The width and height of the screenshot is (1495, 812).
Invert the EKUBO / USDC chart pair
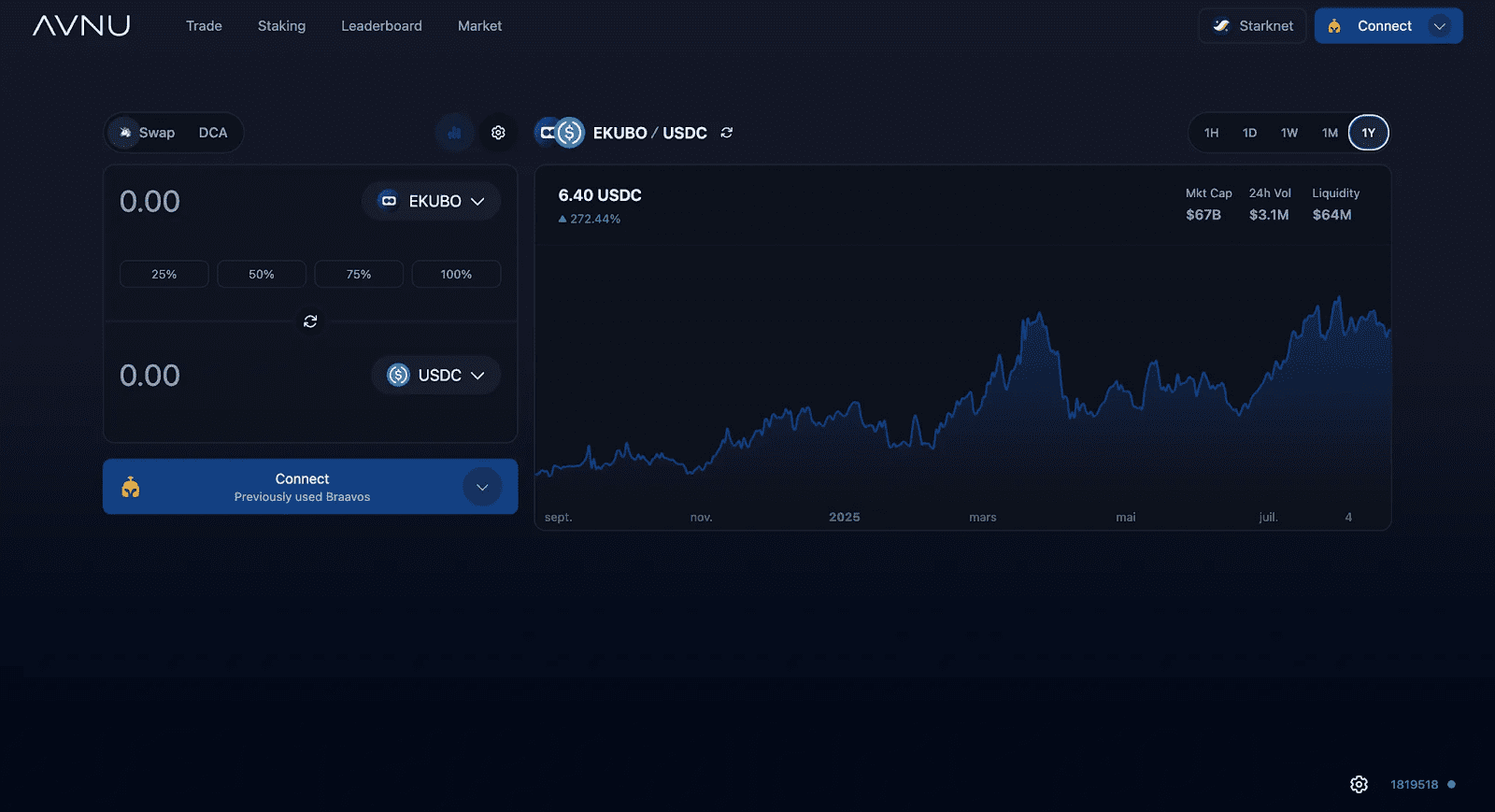(727, 133)
